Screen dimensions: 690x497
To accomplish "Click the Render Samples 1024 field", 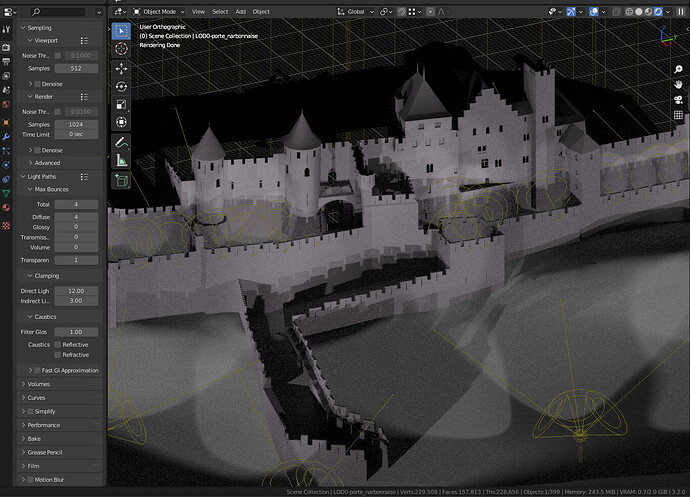I will [76, 125].
